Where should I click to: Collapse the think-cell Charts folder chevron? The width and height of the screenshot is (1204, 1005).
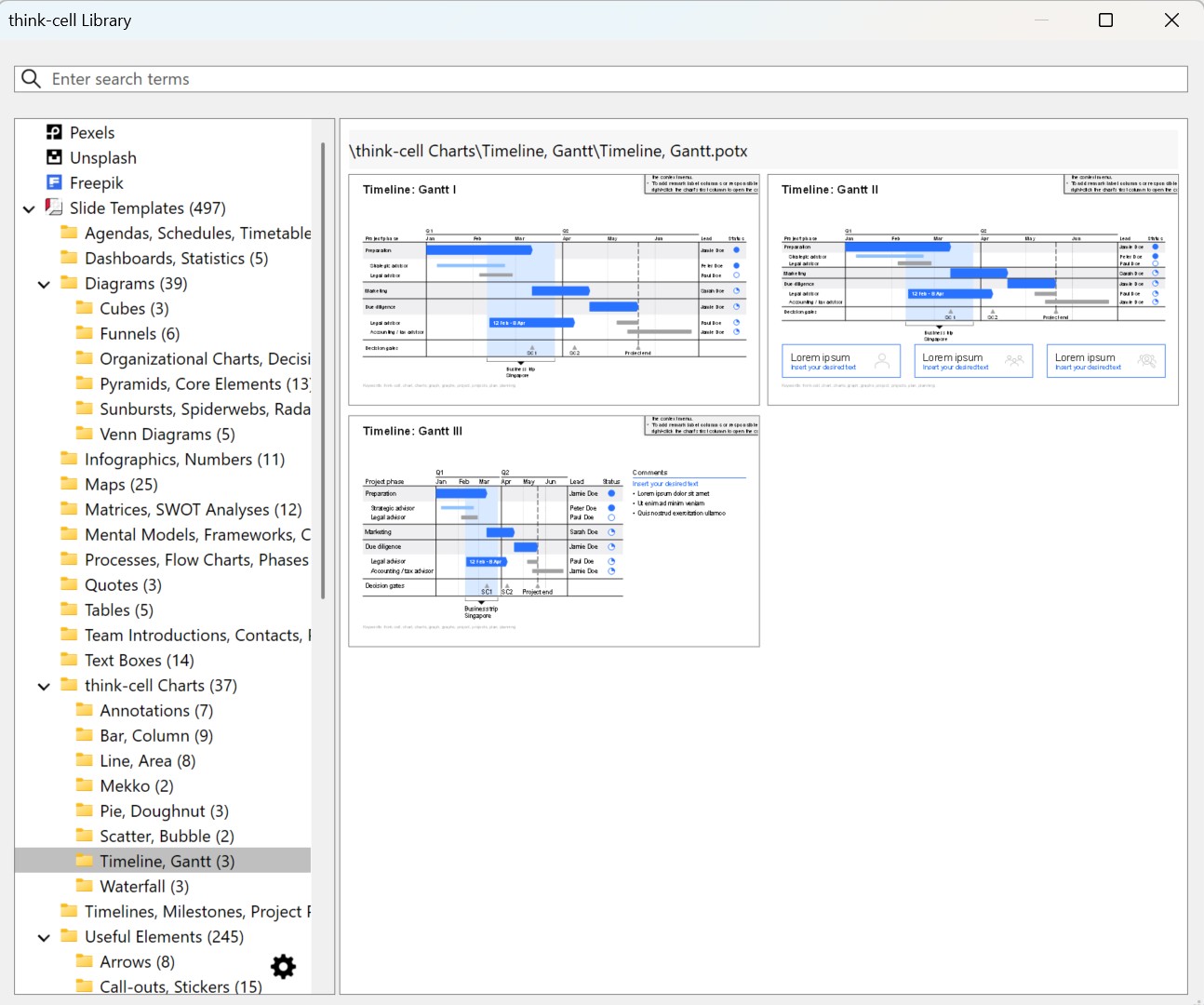pyautogui.click(x=44, y=686)
